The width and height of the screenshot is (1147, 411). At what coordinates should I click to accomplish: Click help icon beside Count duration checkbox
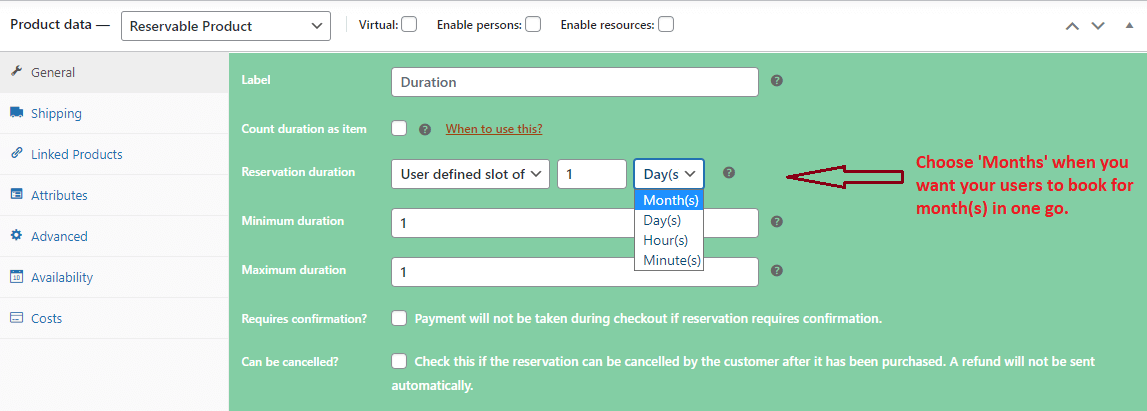(425, 129)
